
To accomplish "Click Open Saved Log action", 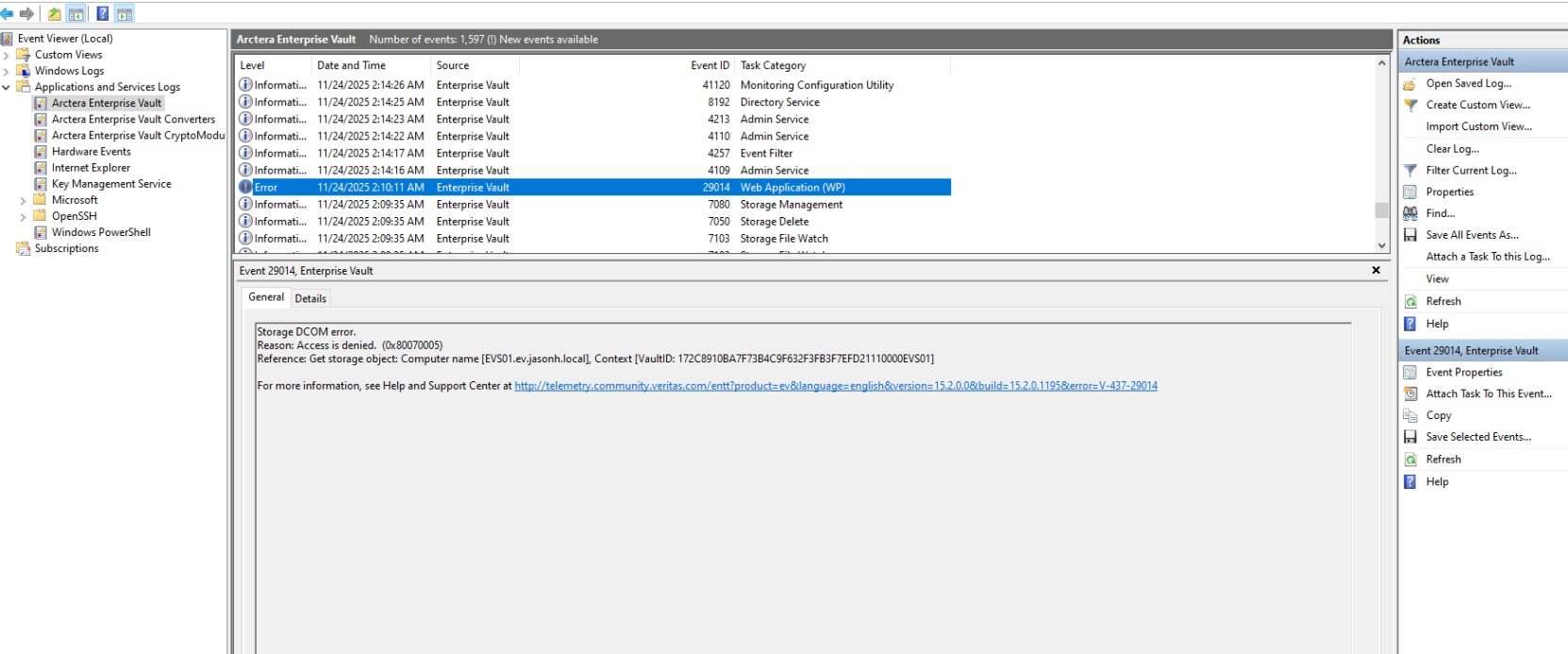I will coord(1468,83).
